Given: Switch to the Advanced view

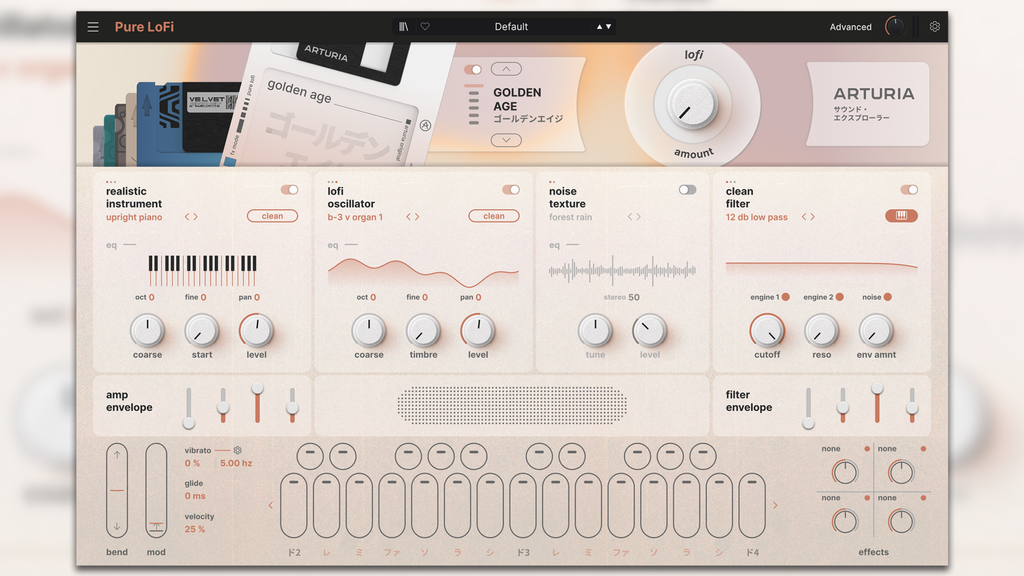Looking at the screenshot, I should [850, 27].
